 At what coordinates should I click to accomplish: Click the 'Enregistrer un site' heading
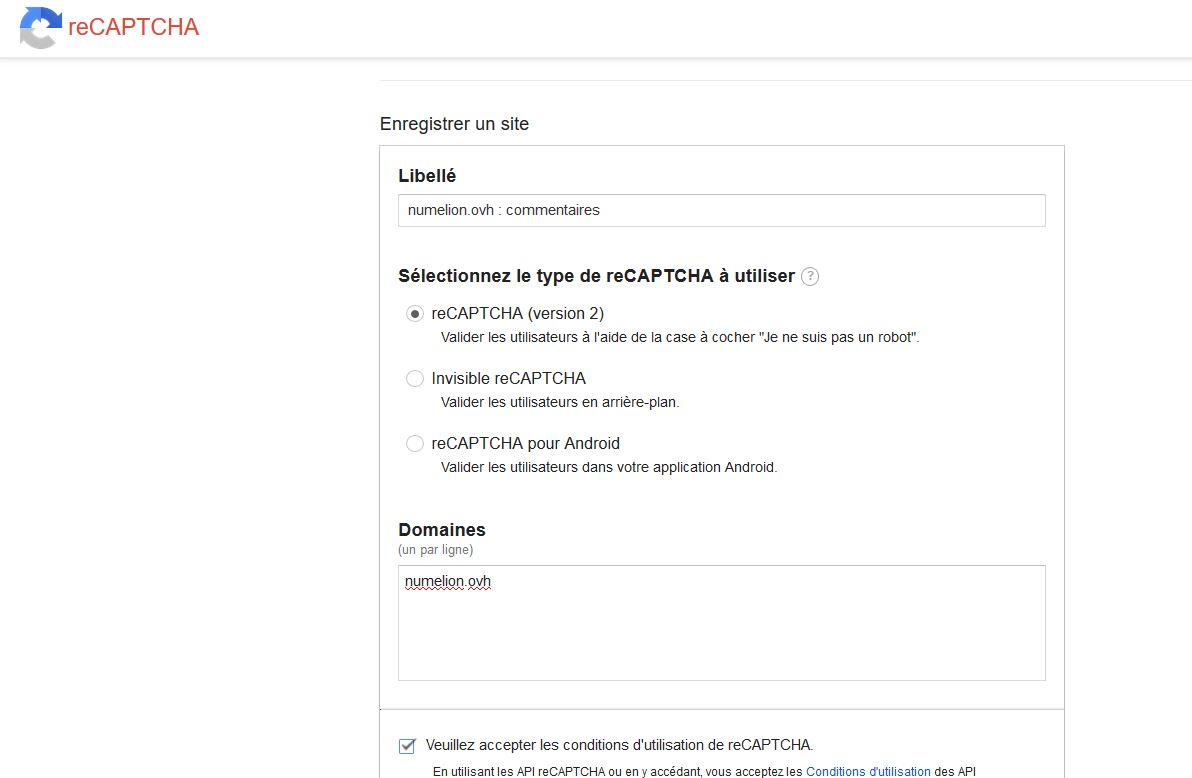point(454,124)
